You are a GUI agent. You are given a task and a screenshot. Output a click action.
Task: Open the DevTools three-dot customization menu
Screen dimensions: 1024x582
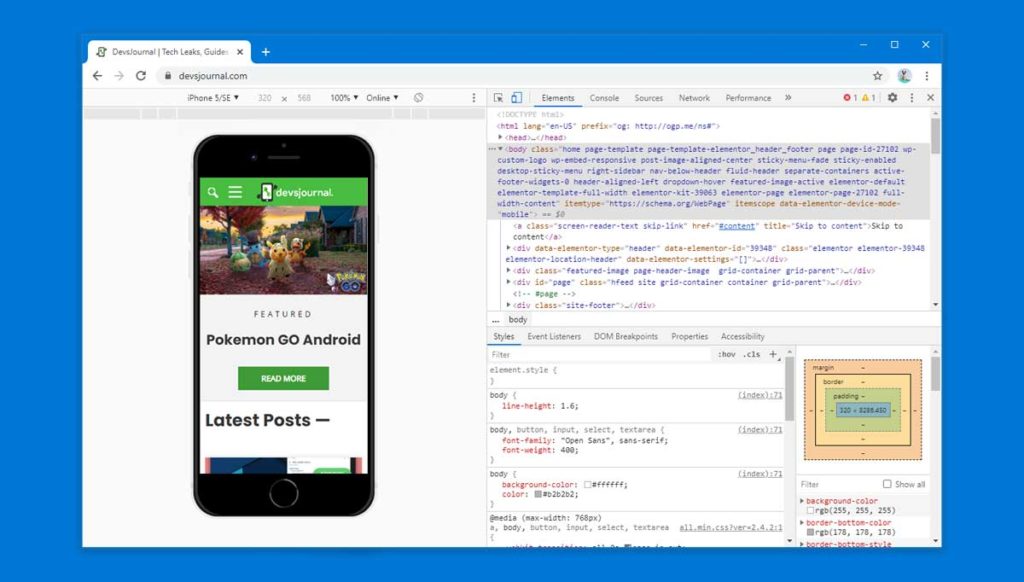point(912,97)
